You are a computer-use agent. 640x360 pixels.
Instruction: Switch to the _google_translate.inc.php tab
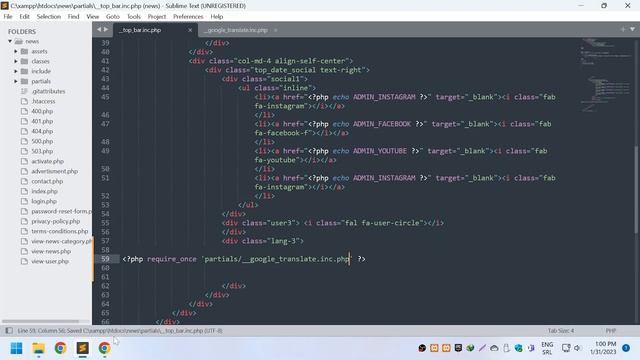(x=236, y=30)
